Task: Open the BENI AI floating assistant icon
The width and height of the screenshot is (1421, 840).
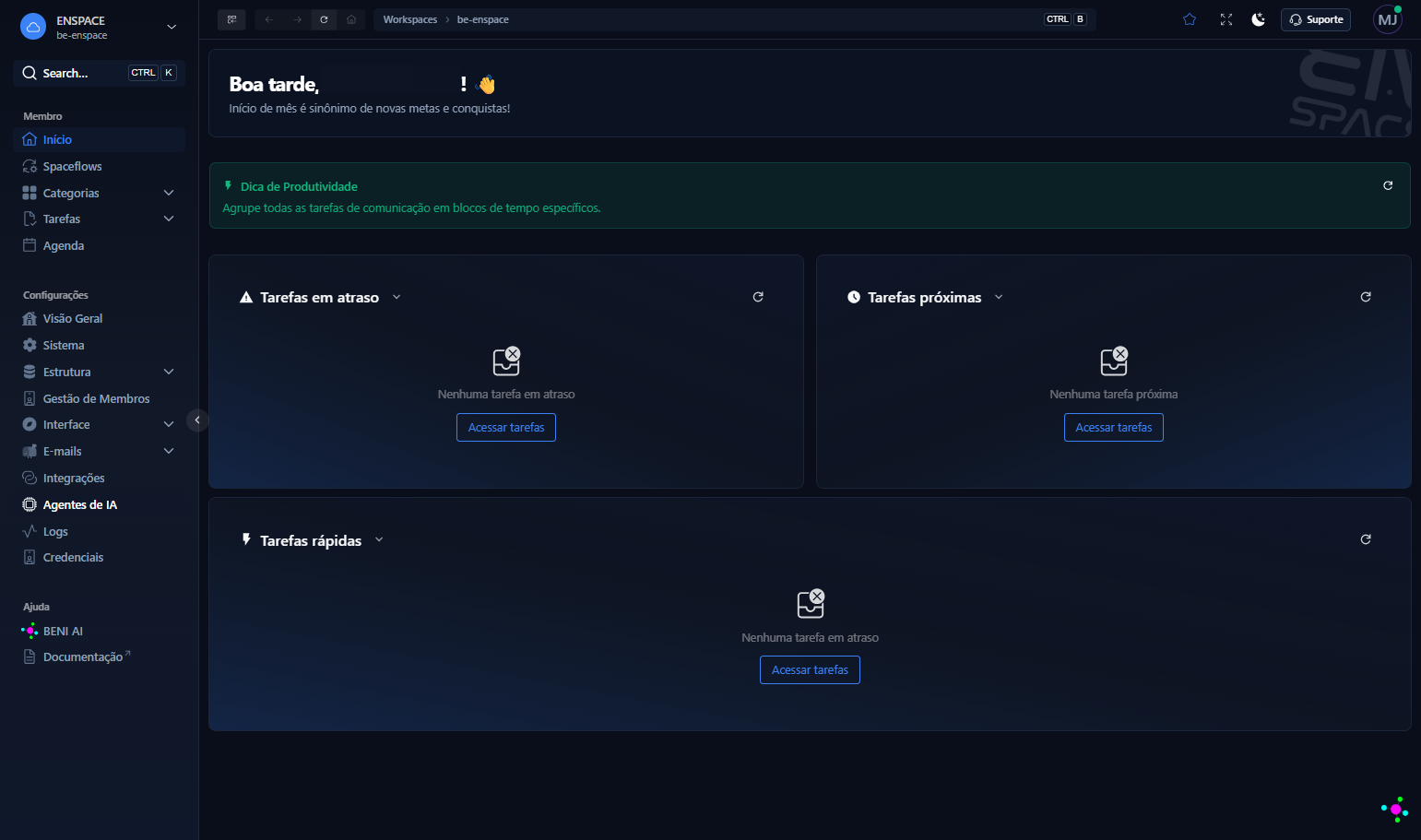Action: point(1395,810)
